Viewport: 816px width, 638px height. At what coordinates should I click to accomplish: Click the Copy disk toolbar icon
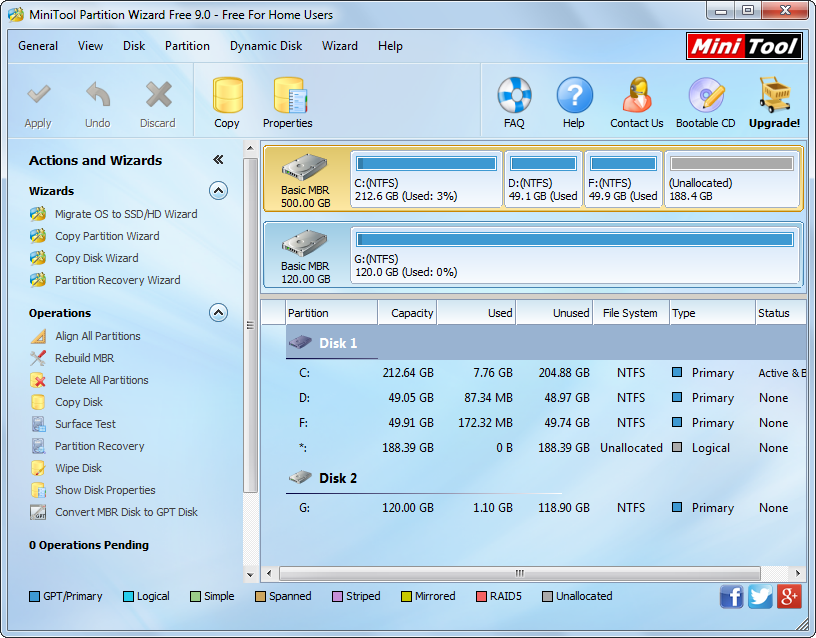(227, 95)
